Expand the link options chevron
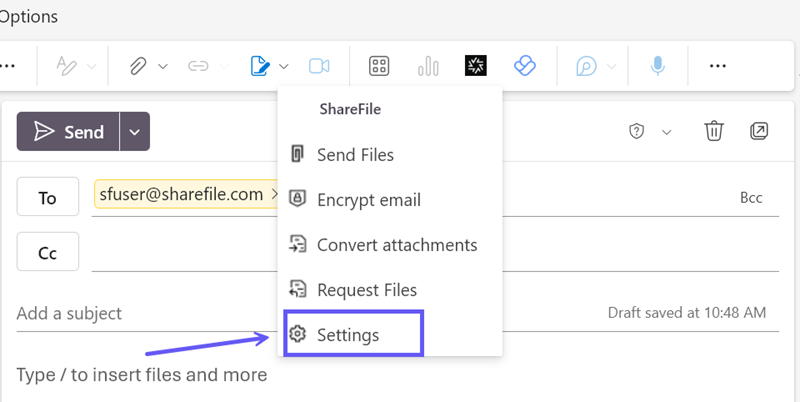Viewport: 800px width, 402px height. 224,66
